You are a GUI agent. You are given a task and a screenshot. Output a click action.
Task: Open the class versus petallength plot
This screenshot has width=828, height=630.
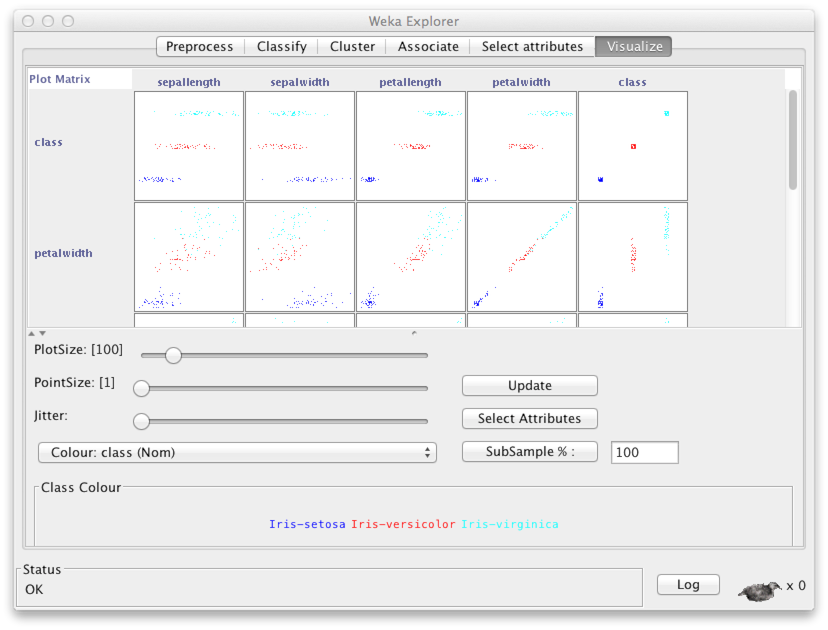tap(411, 146)
